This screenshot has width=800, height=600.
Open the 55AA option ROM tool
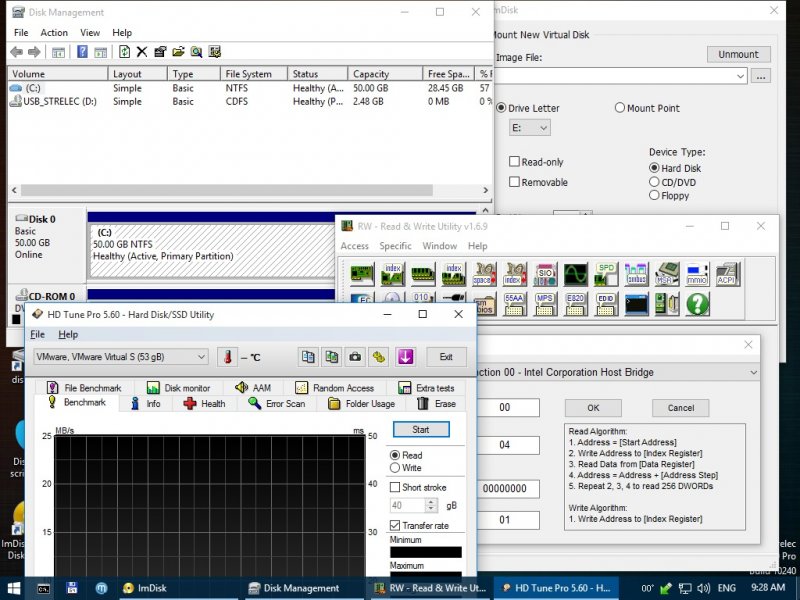click(x=514, y=305)
